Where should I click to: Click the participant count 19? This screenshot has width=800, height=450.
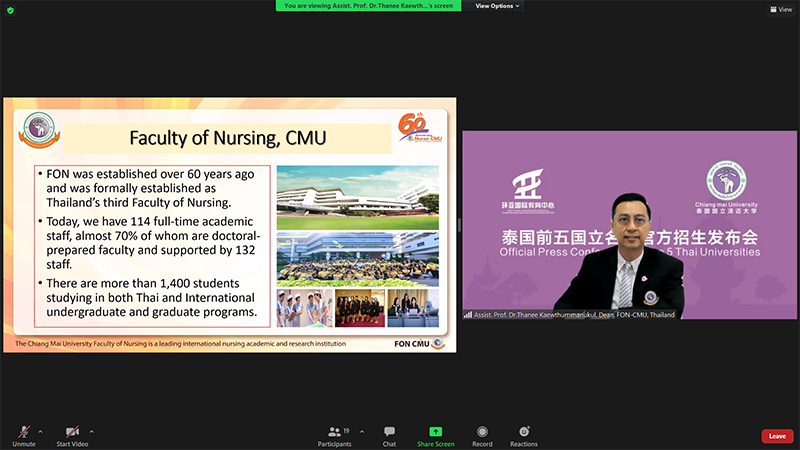click(x=346, y=431)
